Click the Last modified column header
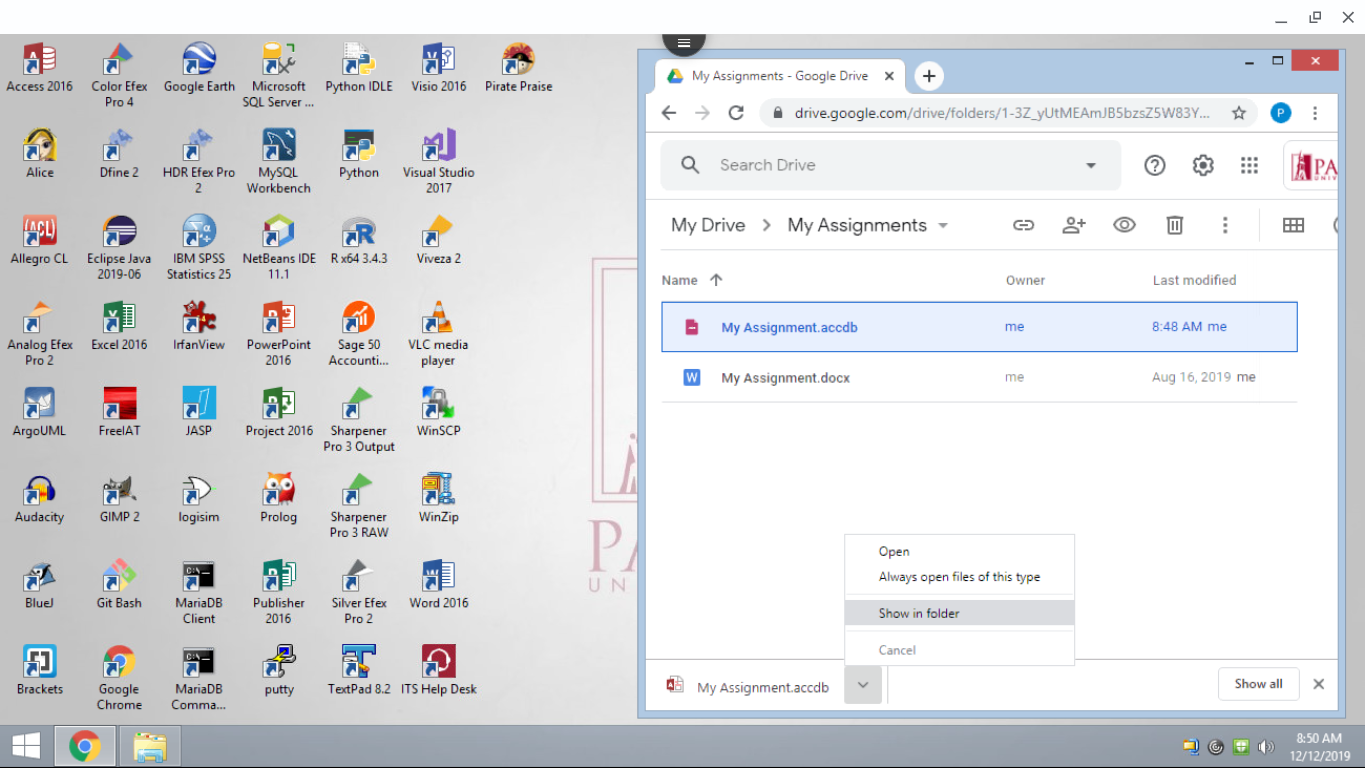1365x768 pixels. 1194,280
